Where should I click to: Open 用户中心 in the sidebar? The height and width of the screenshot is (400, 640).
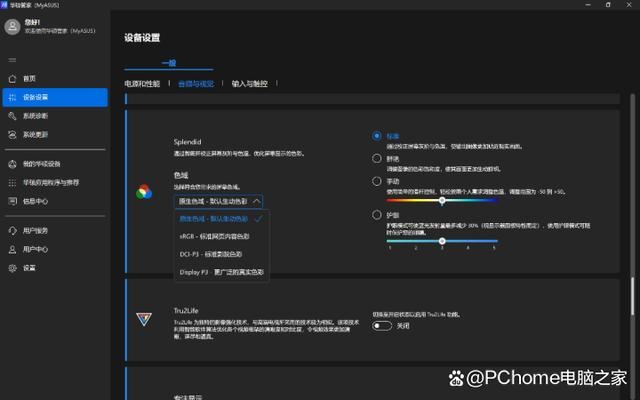click(x=36, y=249)
